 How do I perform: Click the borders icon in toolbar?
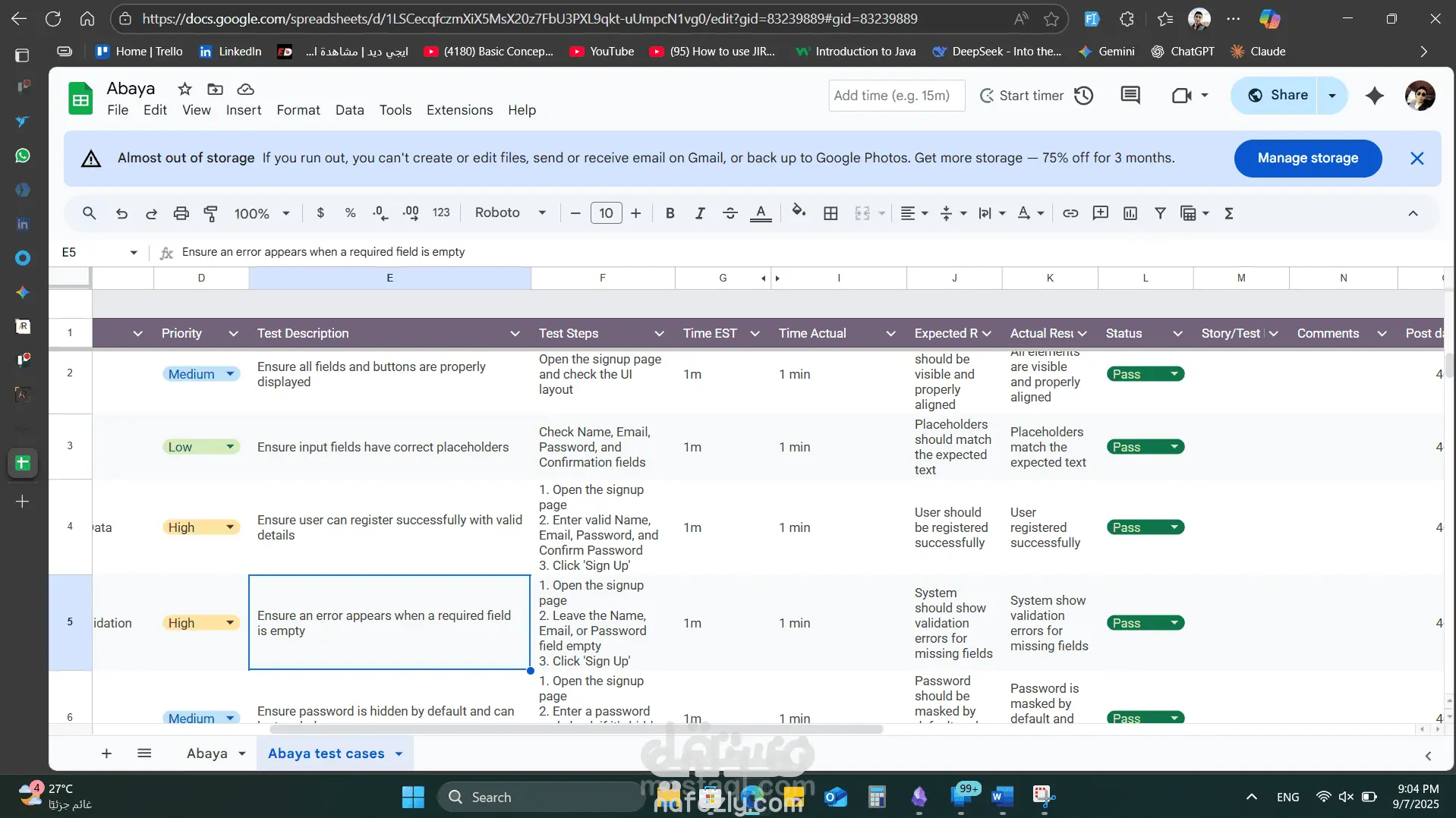click(830, 213)
